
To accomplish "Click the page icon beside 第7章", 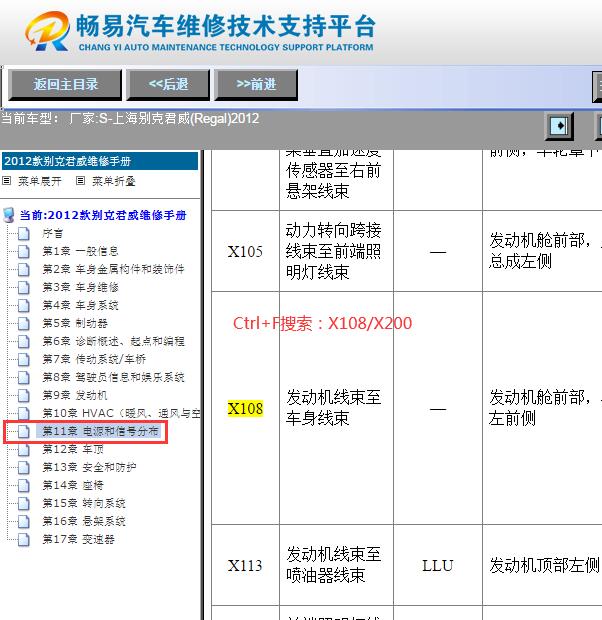I will pyautogui.click(x=24, y=359).
